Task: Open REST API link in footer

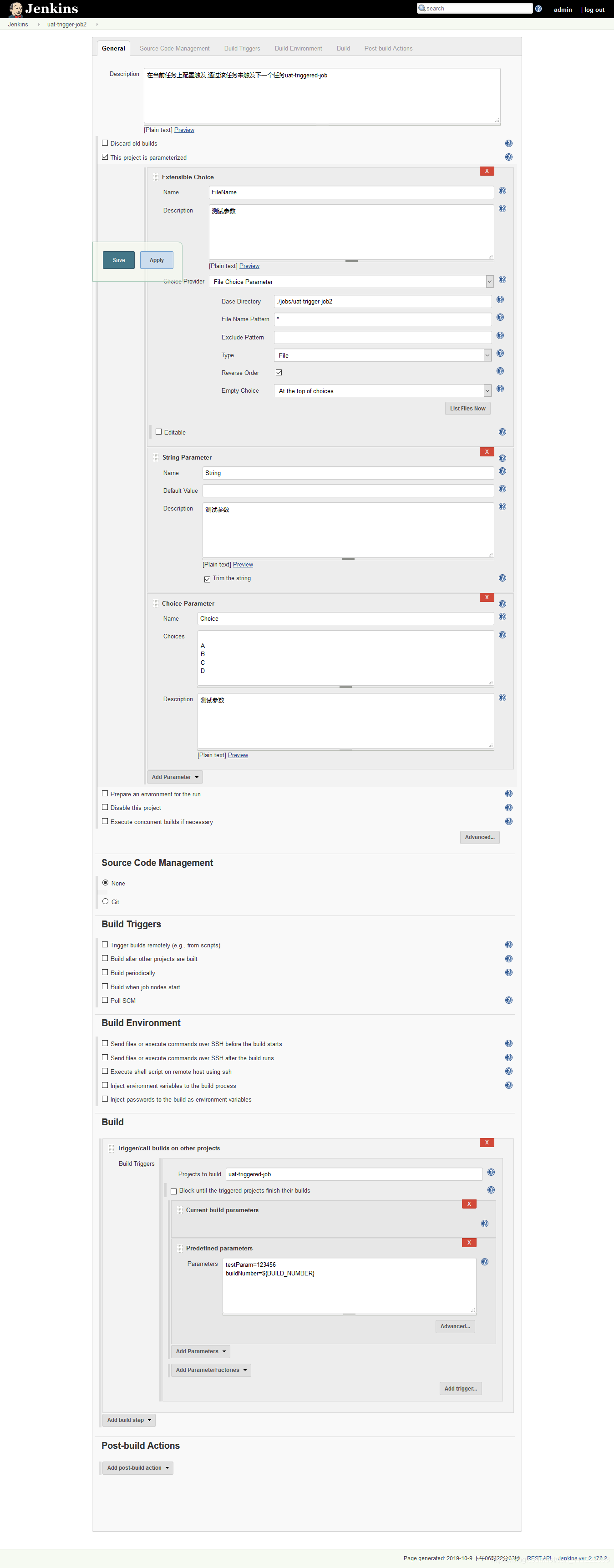Action: (x=539, y=1558)
